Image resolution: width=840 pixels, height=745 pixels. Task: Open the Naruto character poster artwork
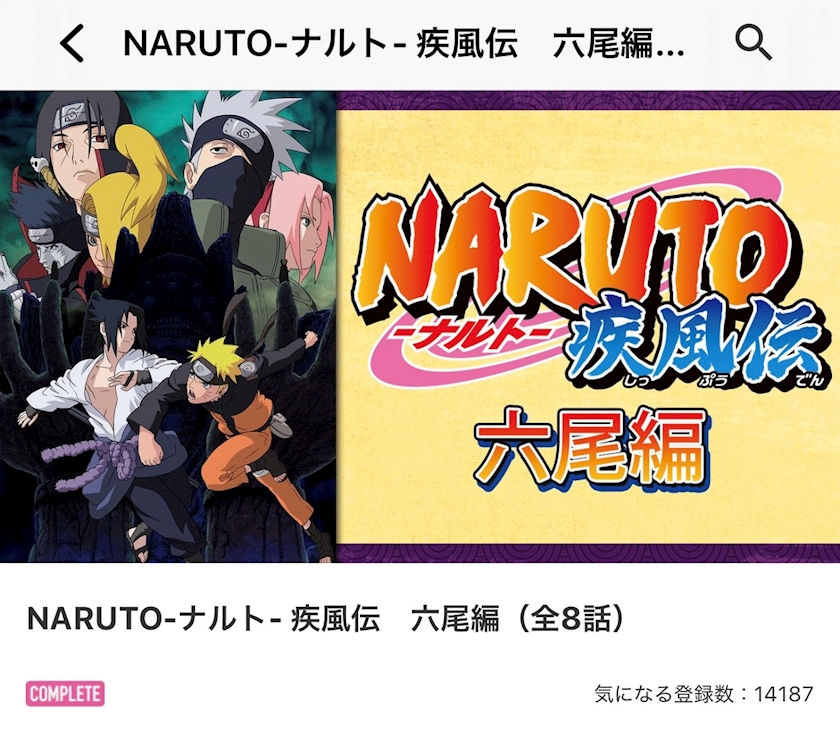point(167,327)
